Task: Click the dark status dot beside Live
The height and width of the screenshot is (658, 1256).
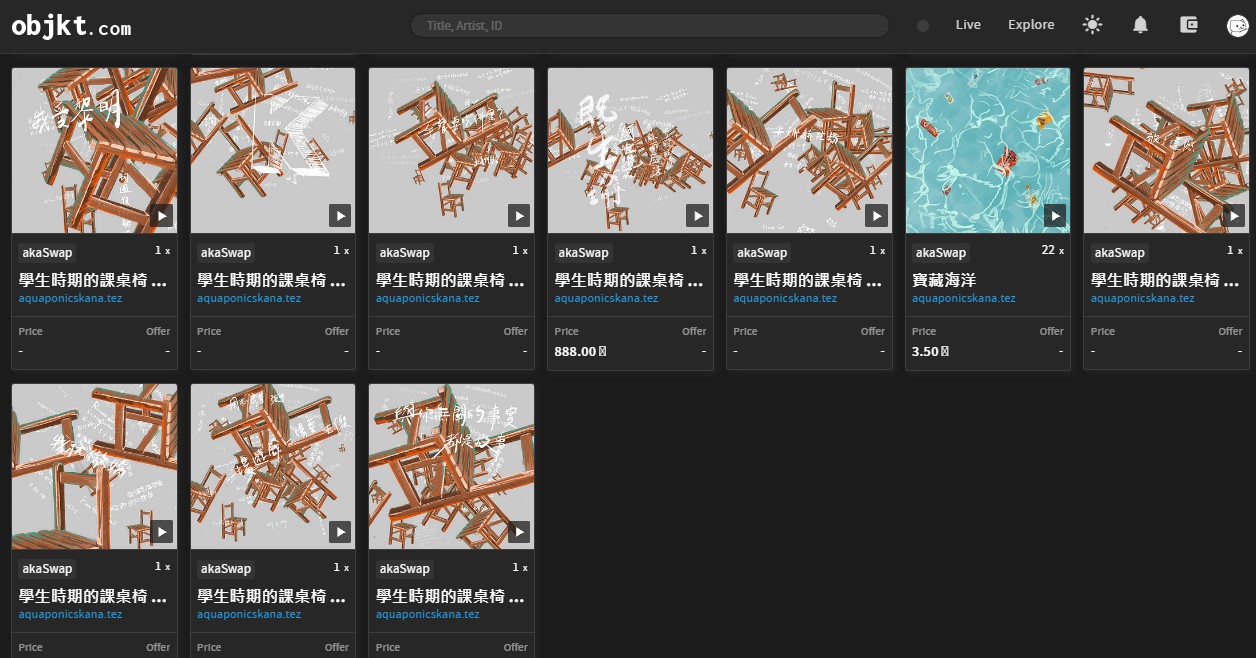Action: pyautogui.click(x=923, y=26)
